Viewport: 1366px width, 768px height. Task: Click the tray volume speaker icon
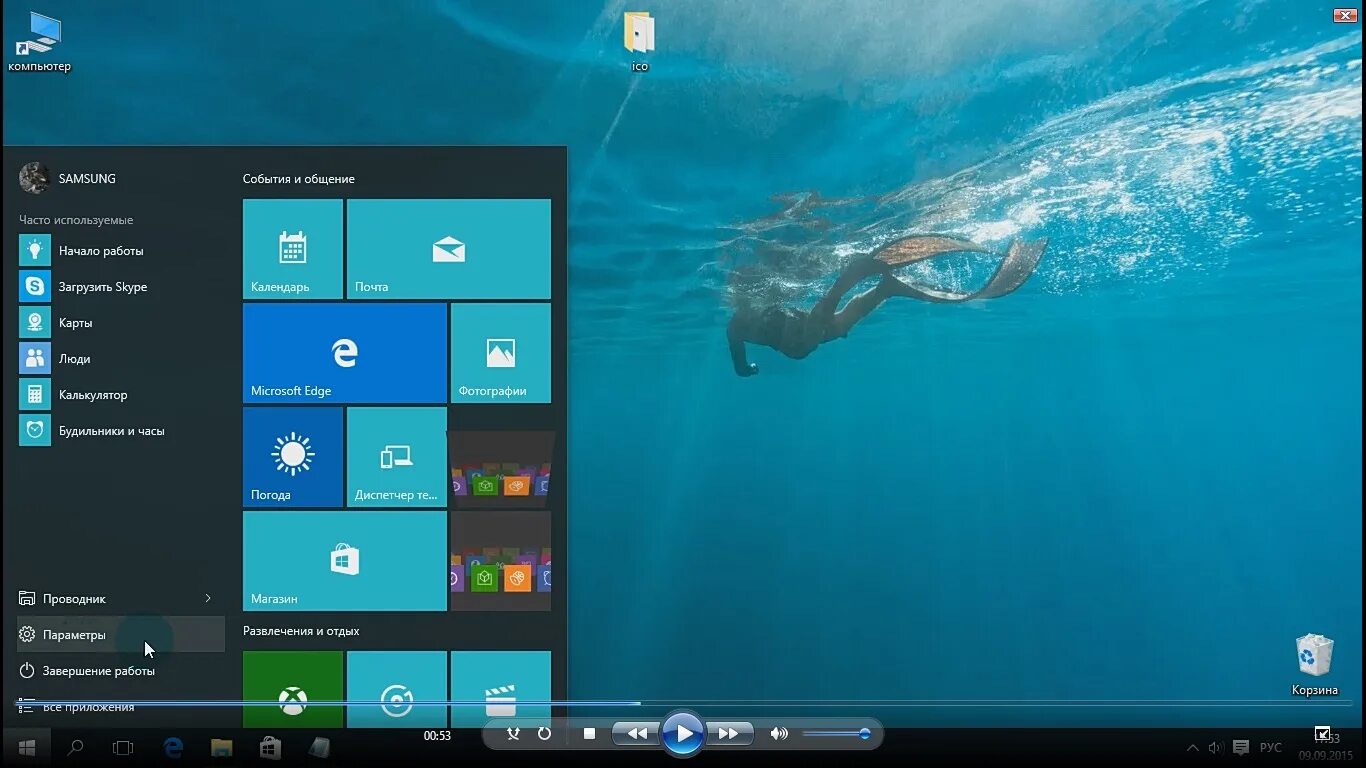coord(1216,748)
